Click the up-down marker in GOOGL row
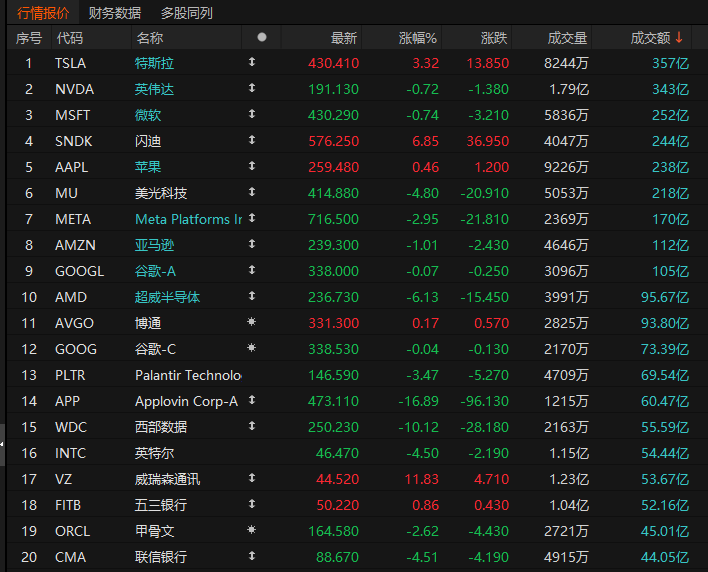 click(252, 270)
